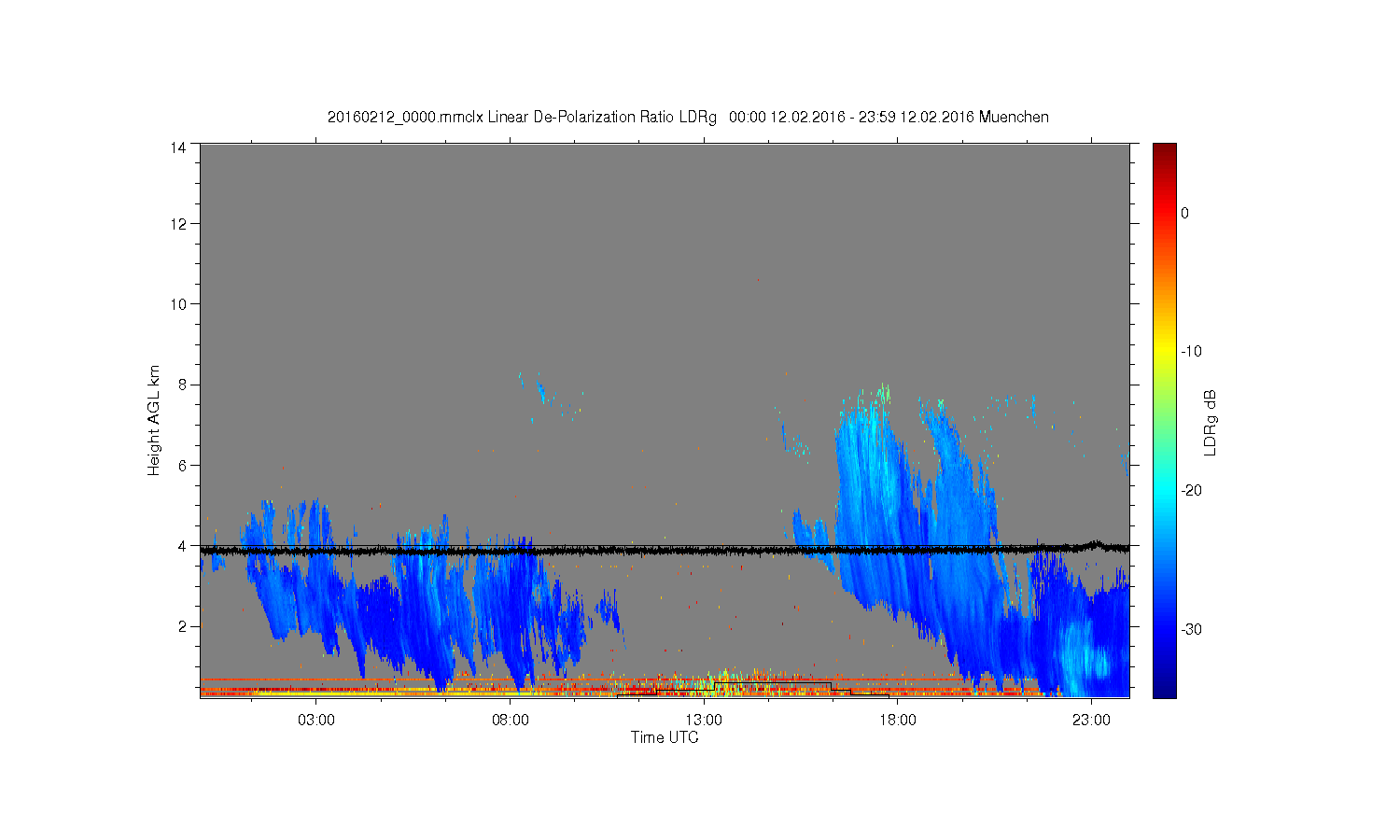This screenshot has height=840, width=1400.
Task: Click the colorbar value 0
Action: (1184, 213)
